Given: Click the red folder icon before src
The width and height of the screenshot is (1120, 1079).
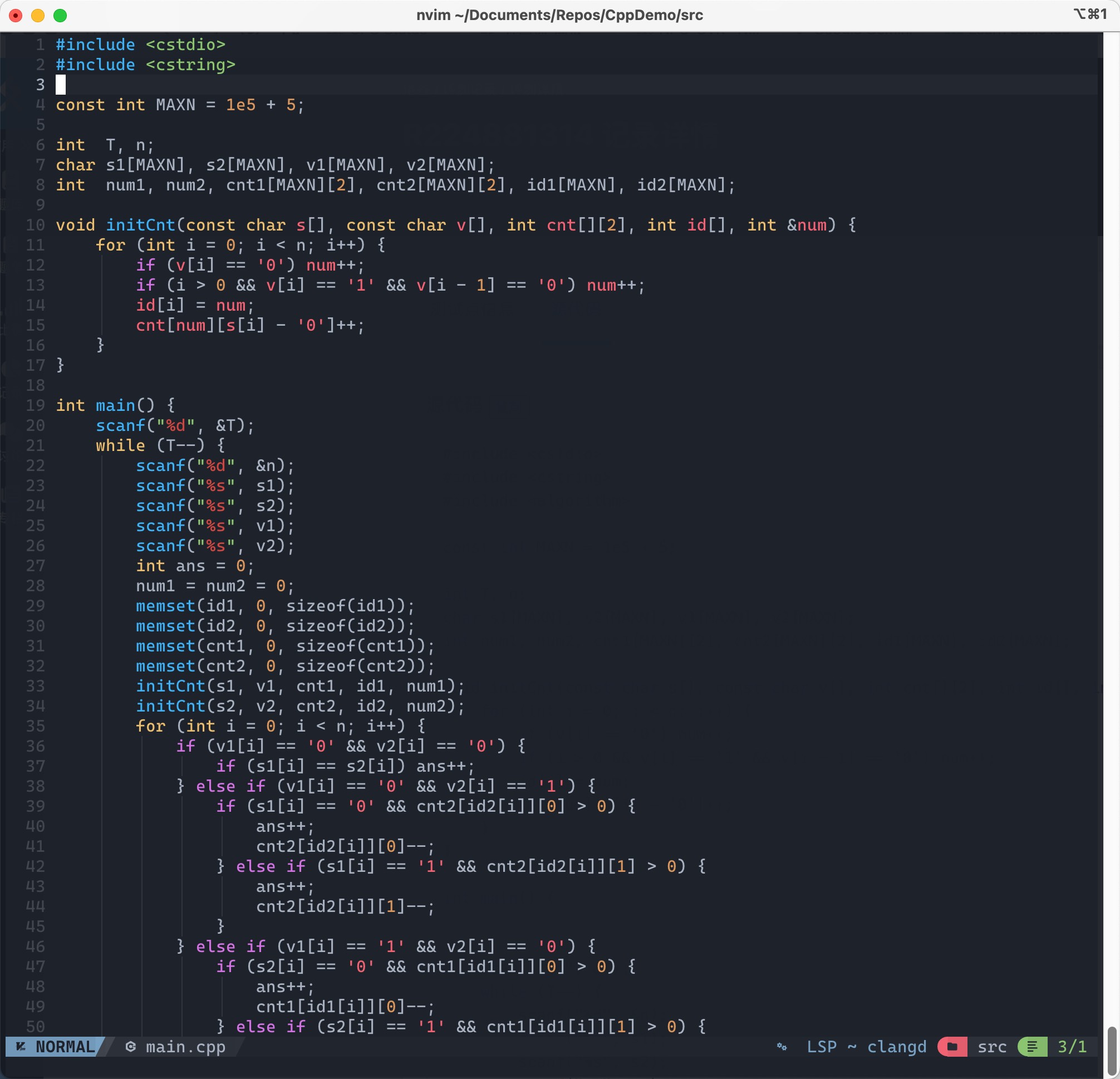Looking at the screenshot, I should [952, 1046].
